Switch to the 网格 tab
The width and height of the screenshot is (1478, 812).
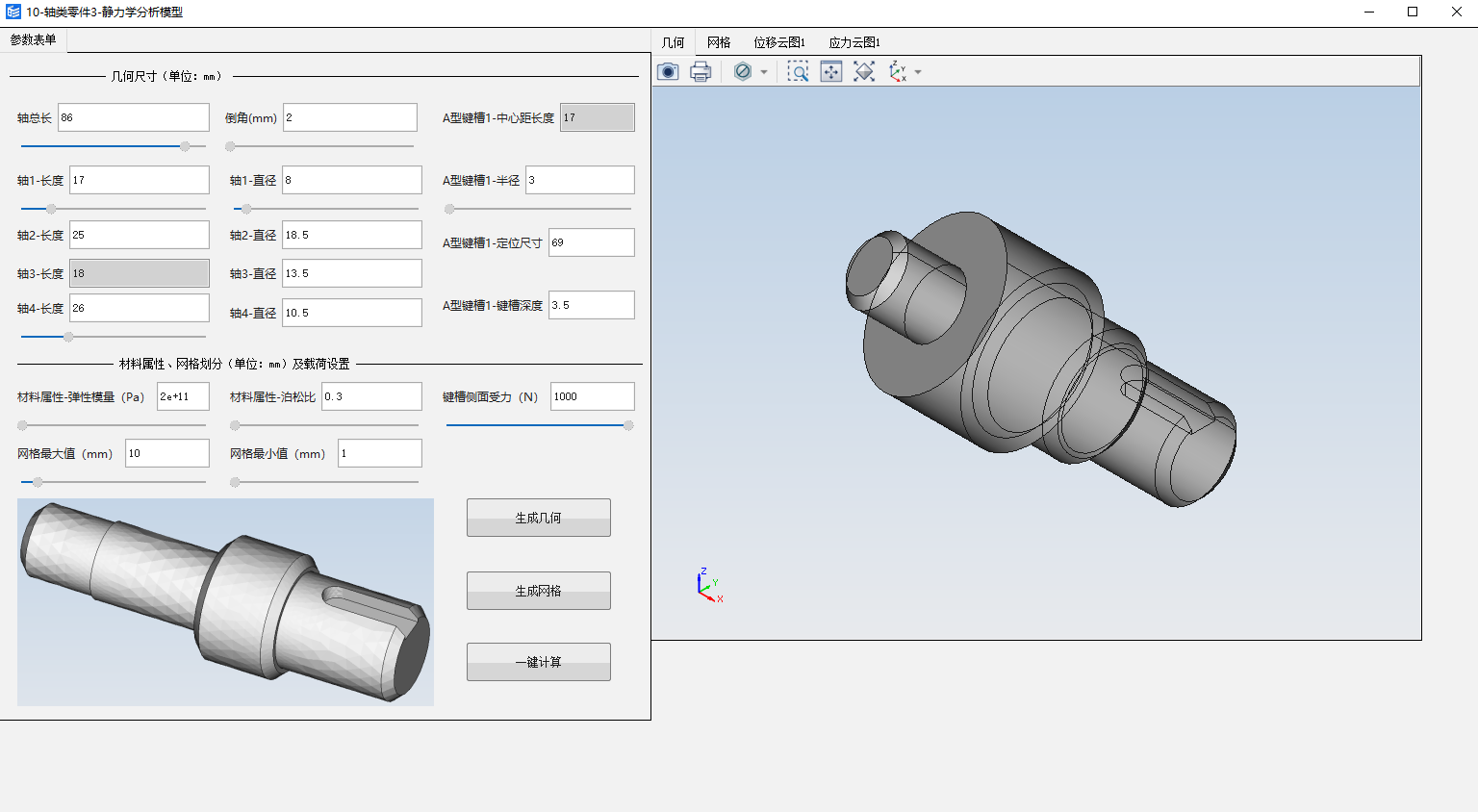[x=719, y=42]
